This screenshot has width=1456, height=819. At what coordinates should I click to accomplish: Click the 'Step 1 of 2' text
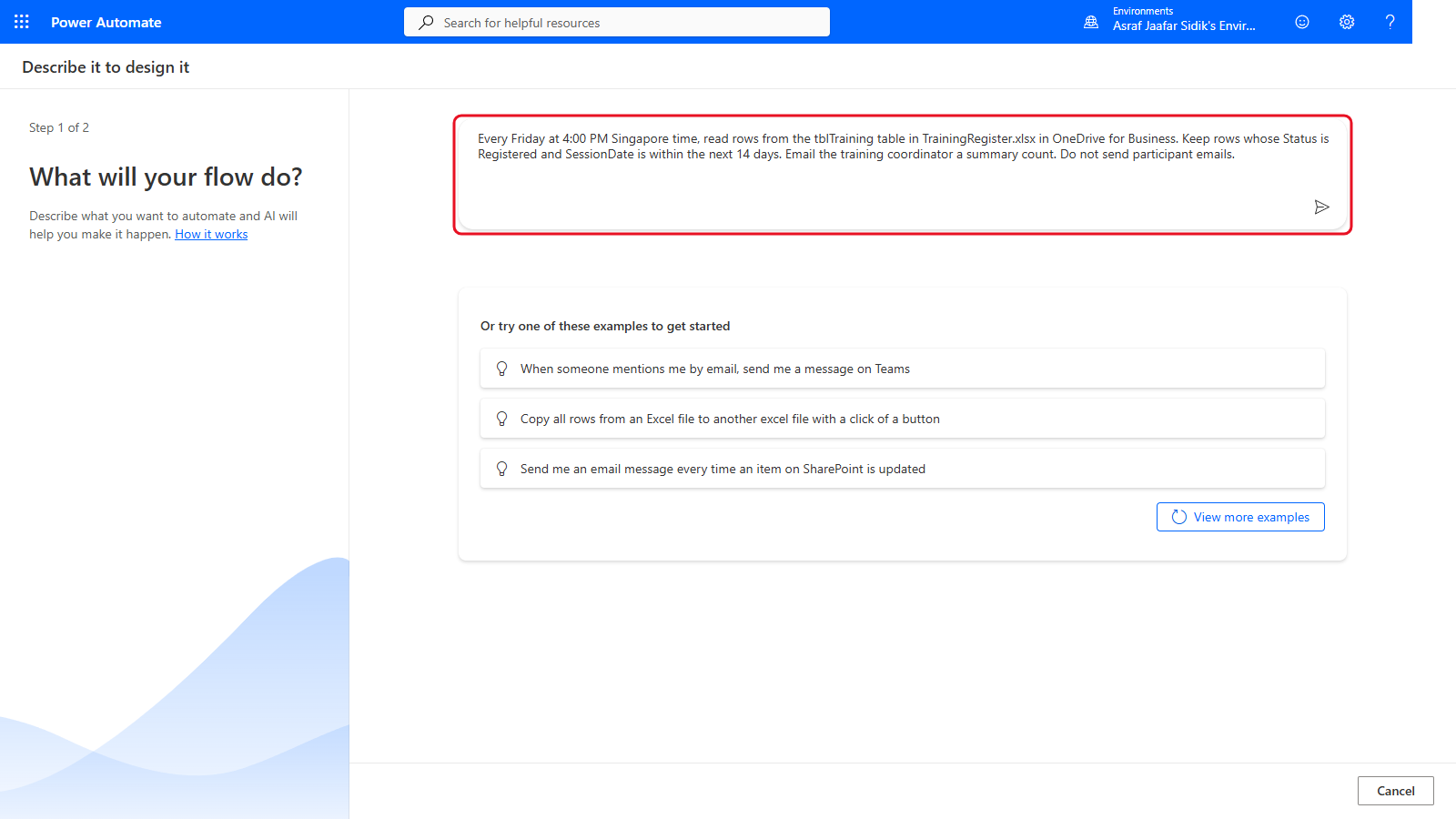tap(59, 127)
